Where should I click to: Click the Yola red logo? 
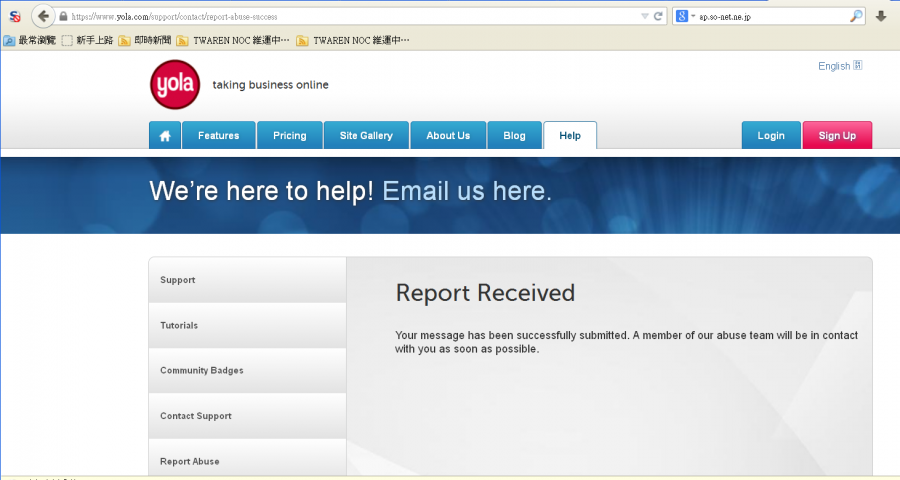175,85
